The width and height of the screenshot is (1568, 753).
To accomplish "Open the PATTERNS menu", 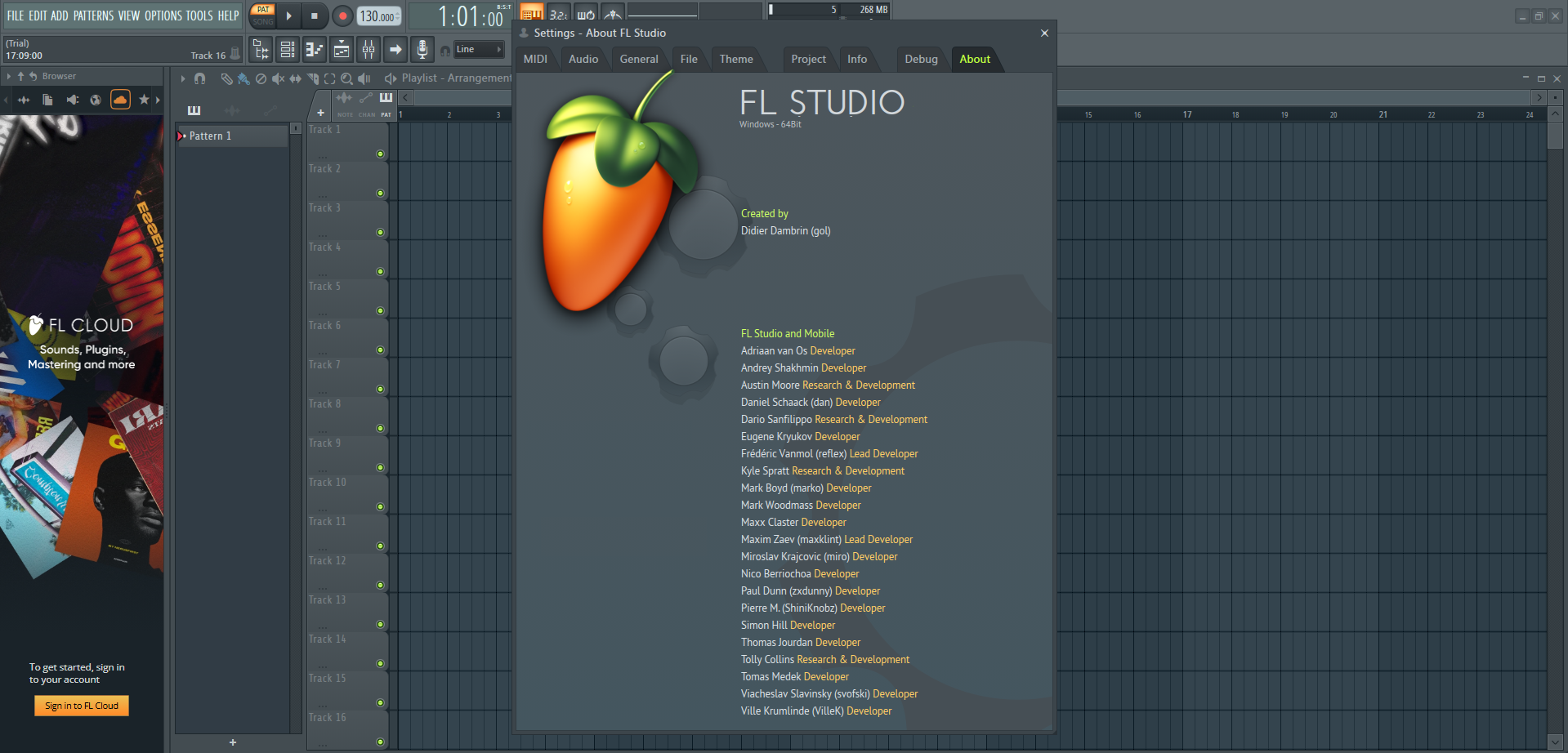I will point(93,16).
